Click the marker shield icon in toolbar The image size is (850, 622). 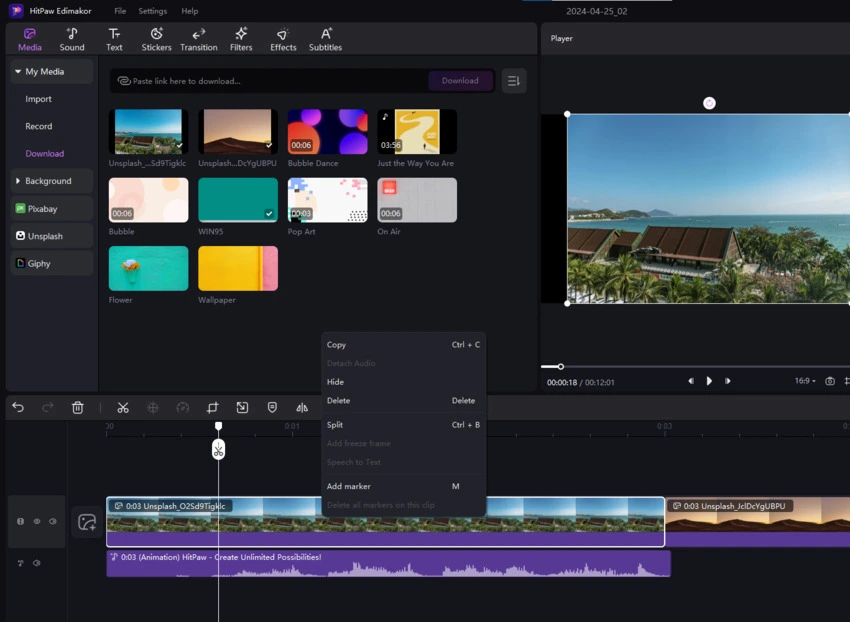[272, 408]
